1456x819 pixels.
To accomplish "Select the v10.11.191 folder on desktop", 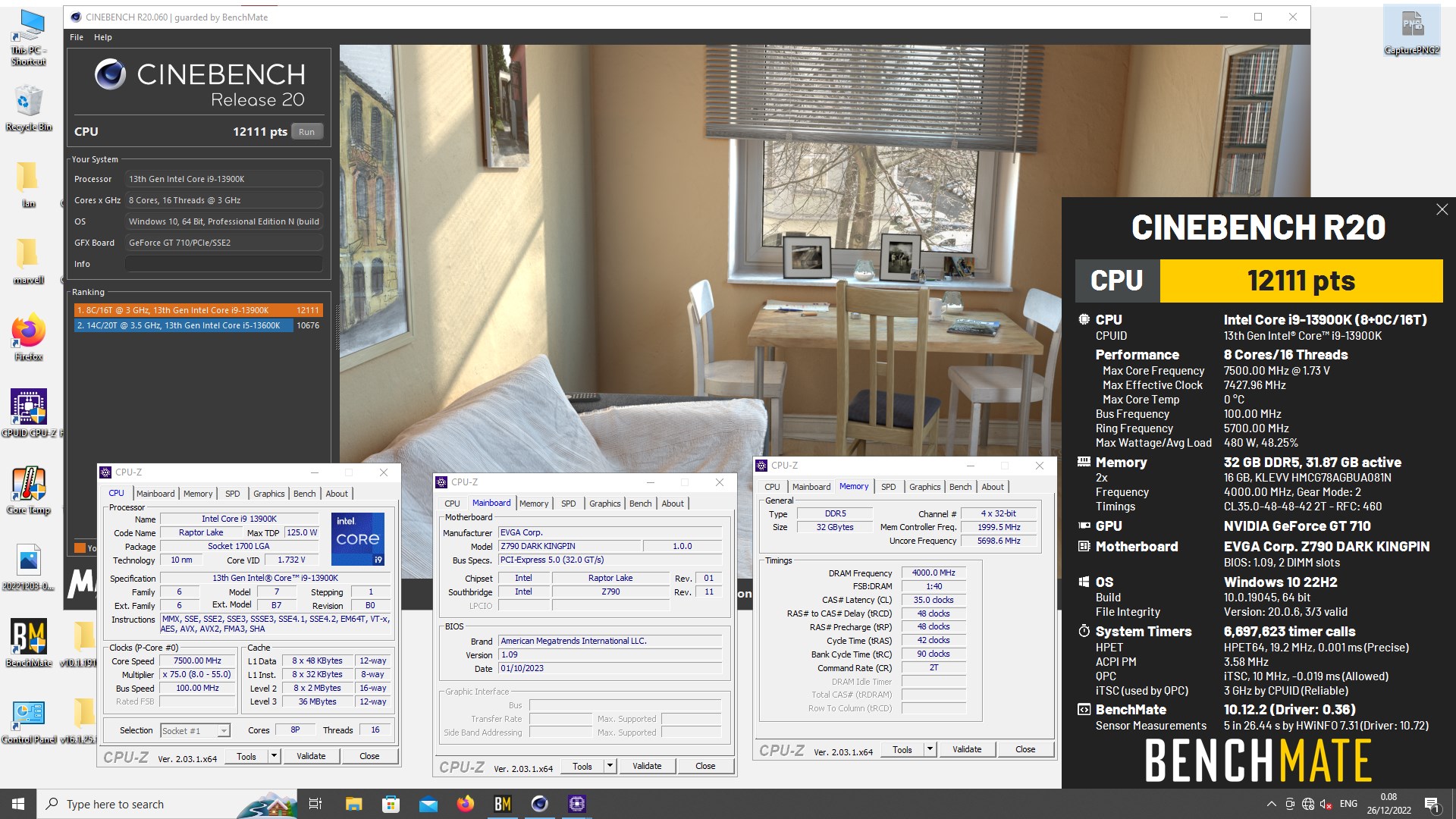I will coord(80,643).
